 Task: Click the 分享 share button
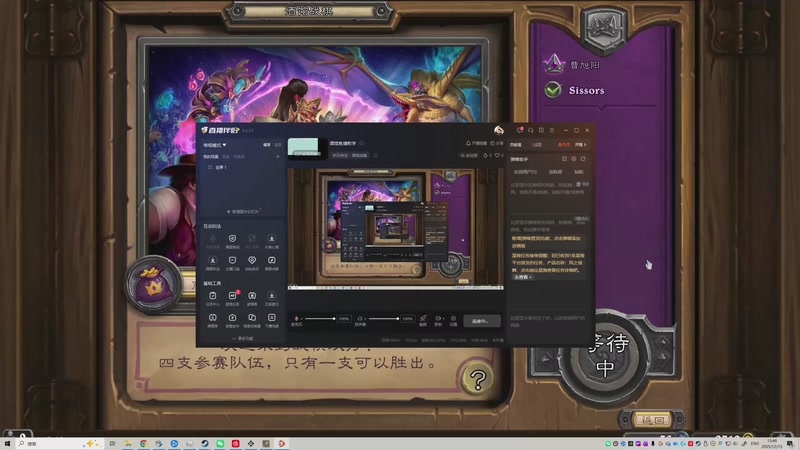497,143
